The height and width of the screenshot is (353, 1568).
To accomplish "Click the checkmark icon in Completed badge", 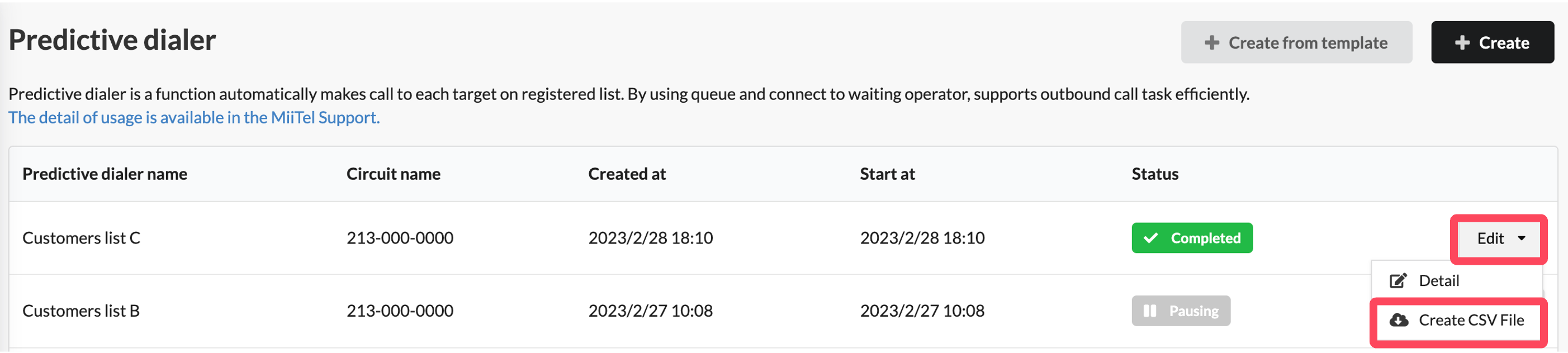I will pyautogui.click(x=1150, y=238).
